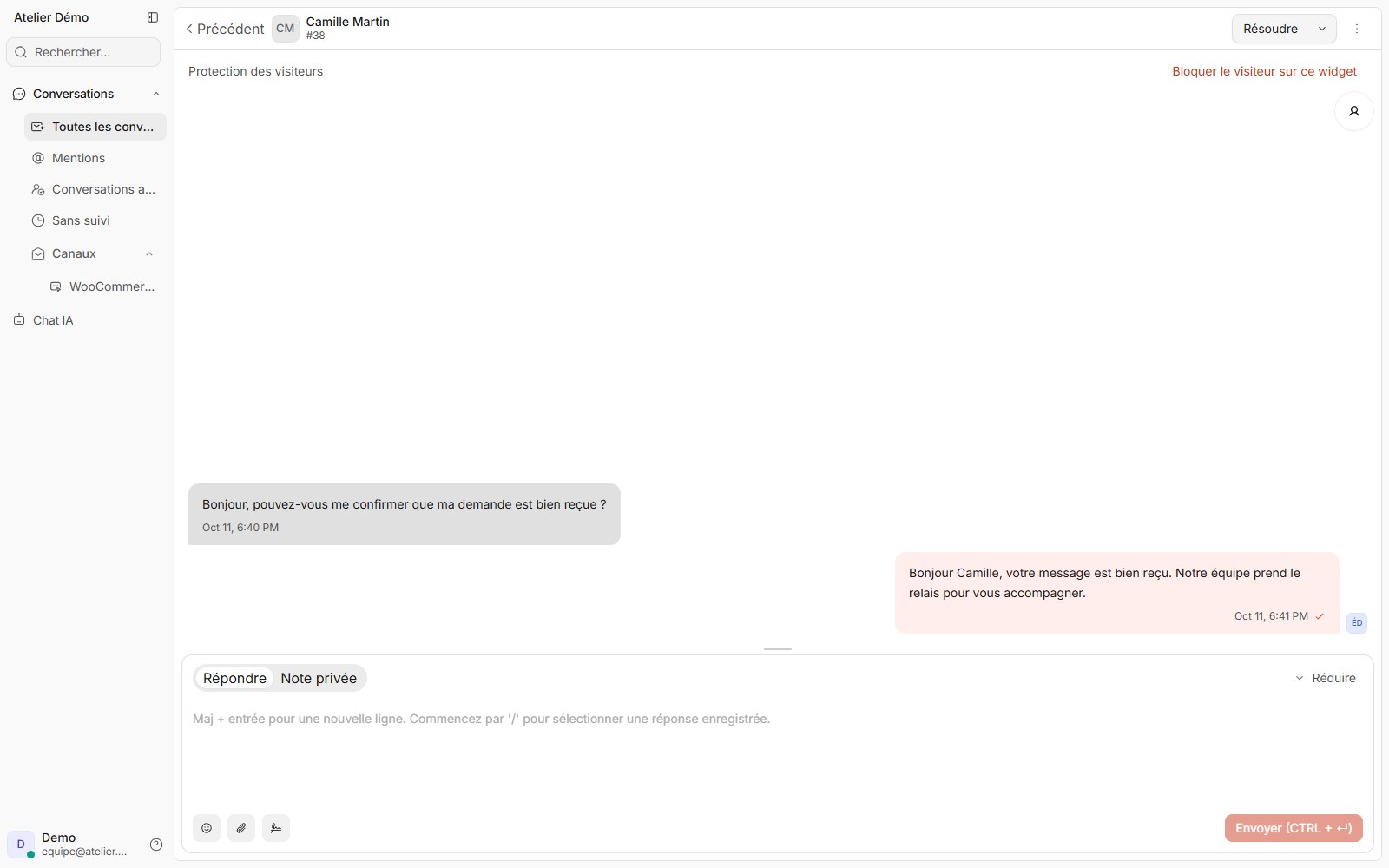Viewport: 1389px width, 868px height.
Task: Click the search magnifier icon
Action: [x=21, y=52]
